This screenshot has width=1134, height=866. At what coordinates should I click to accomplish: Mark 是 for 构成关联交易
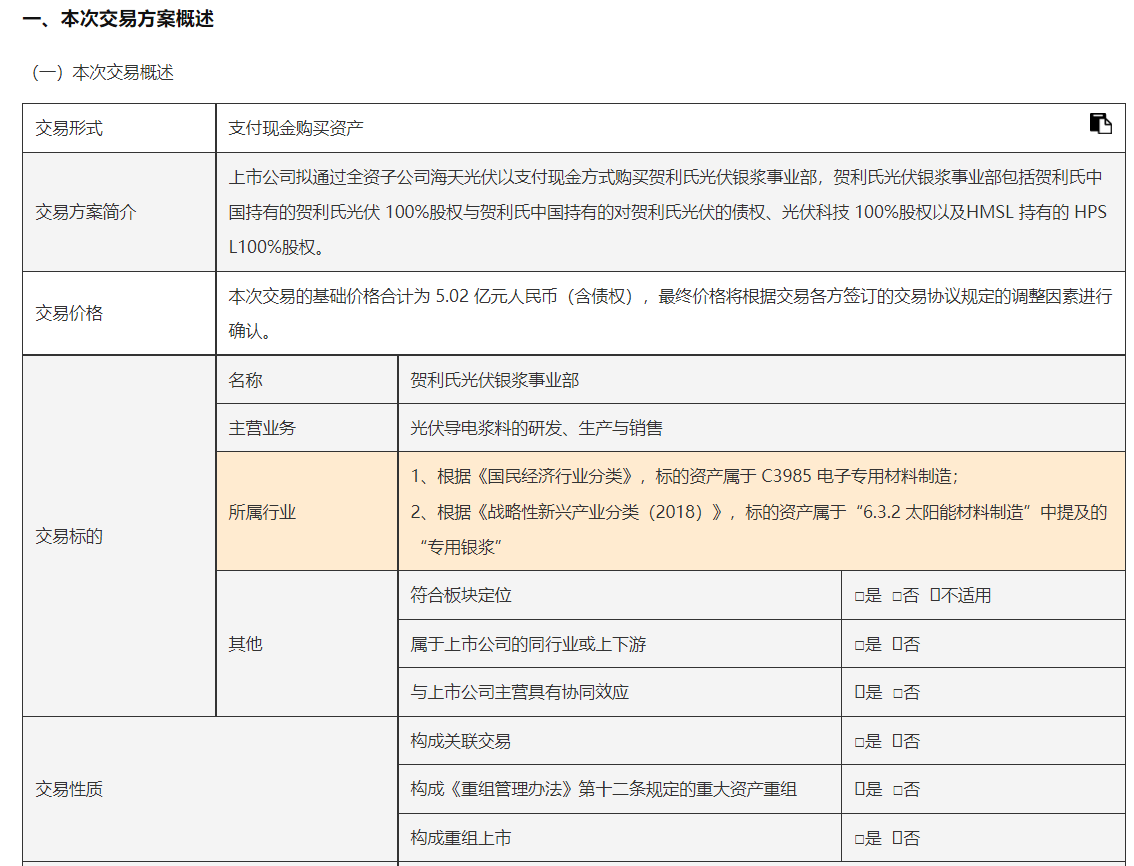pos(859,742)
